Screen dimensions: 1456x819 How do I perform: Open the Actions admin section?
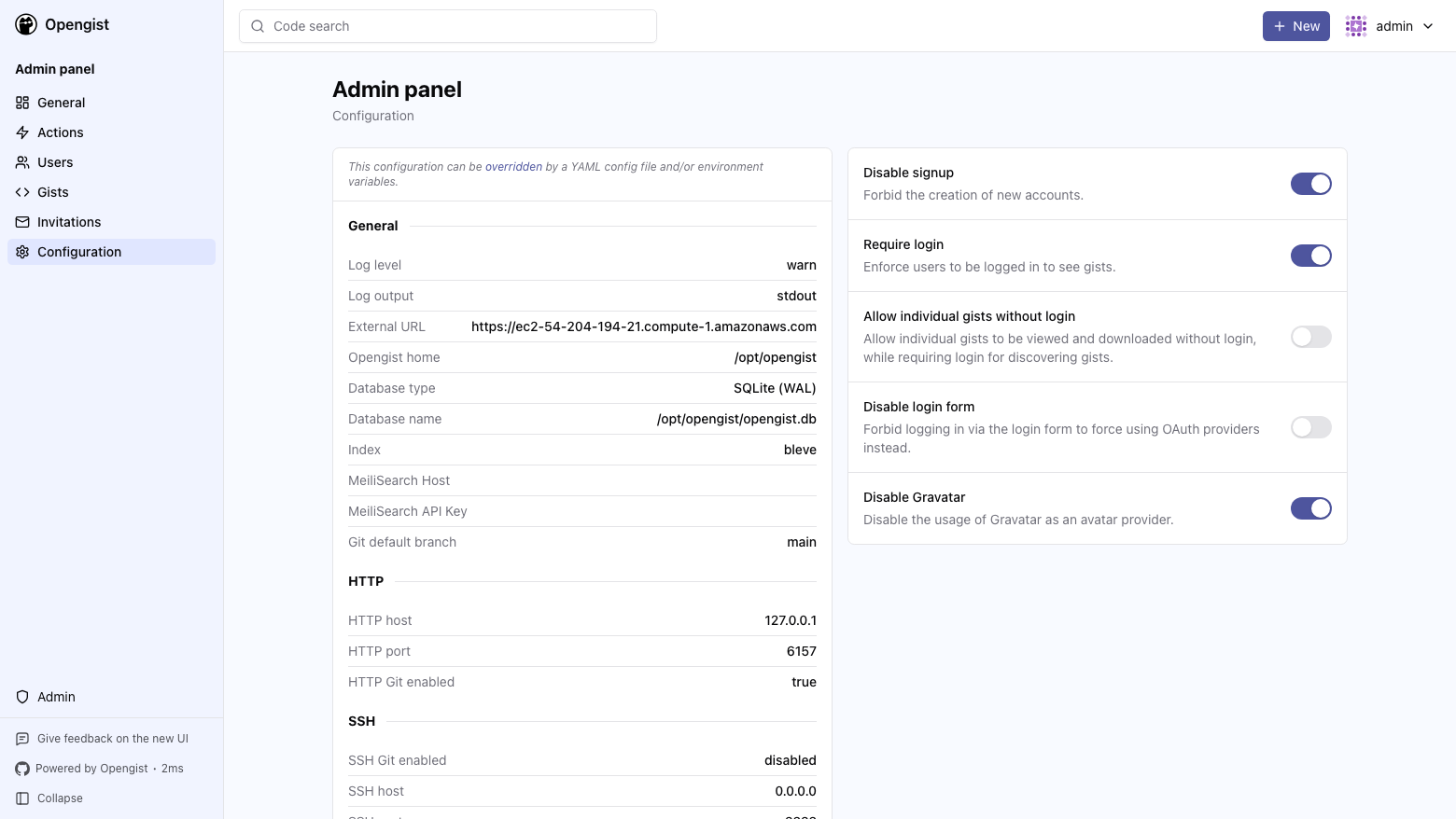click(x=111, y=132)
